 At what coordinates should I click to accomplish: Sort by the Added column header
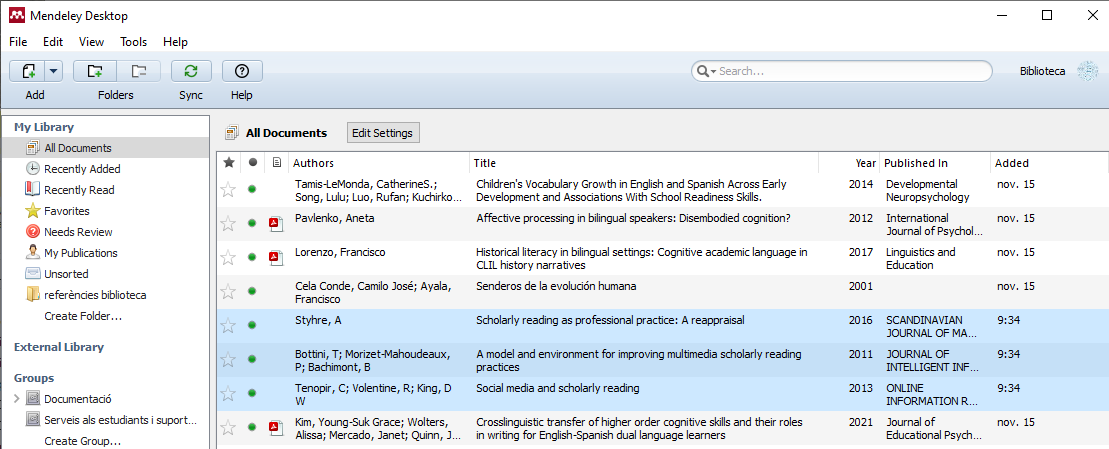1049,163
